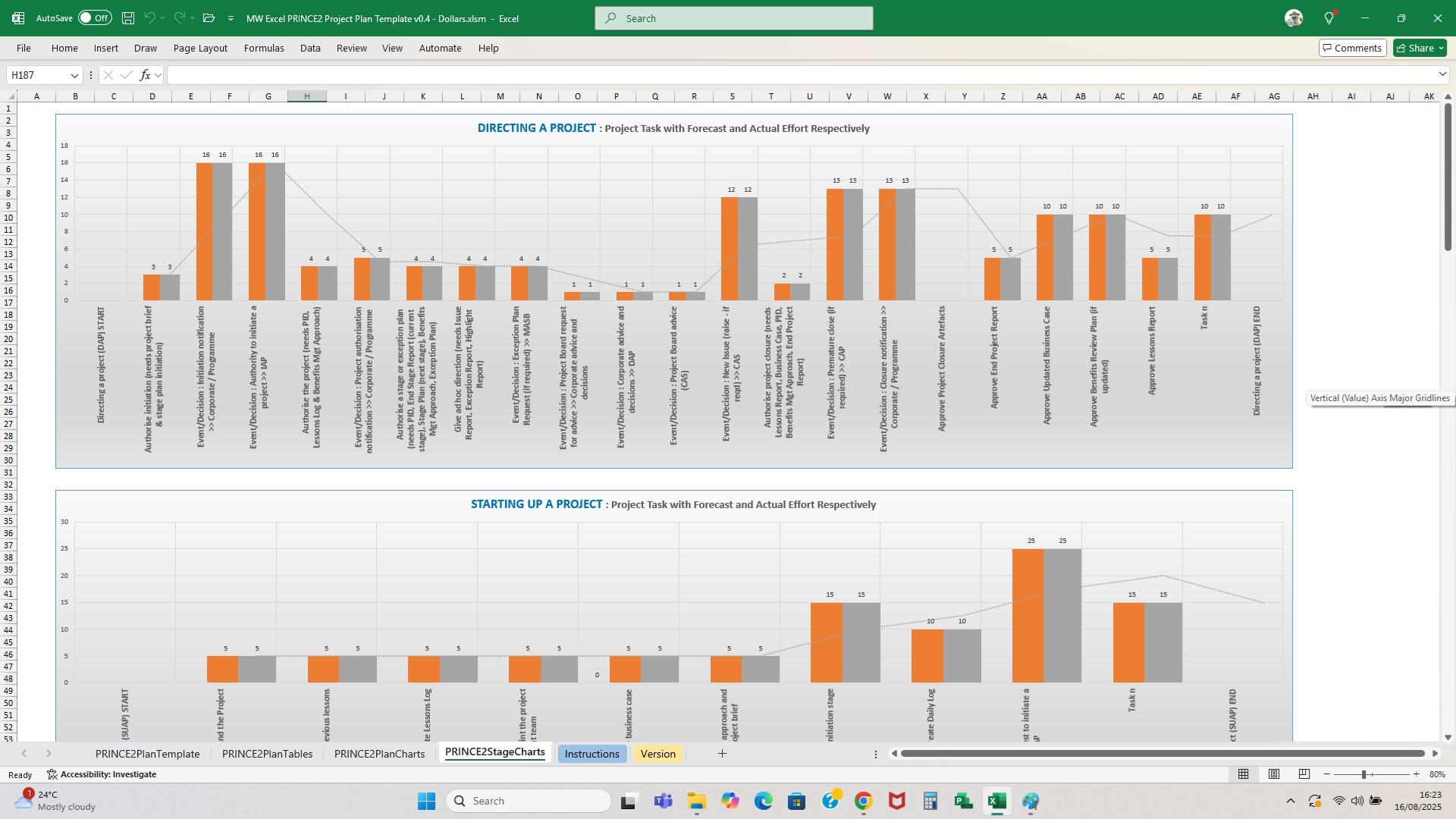Expand the Name Box dropdown
1456x819 pixels.
point(74,75)
